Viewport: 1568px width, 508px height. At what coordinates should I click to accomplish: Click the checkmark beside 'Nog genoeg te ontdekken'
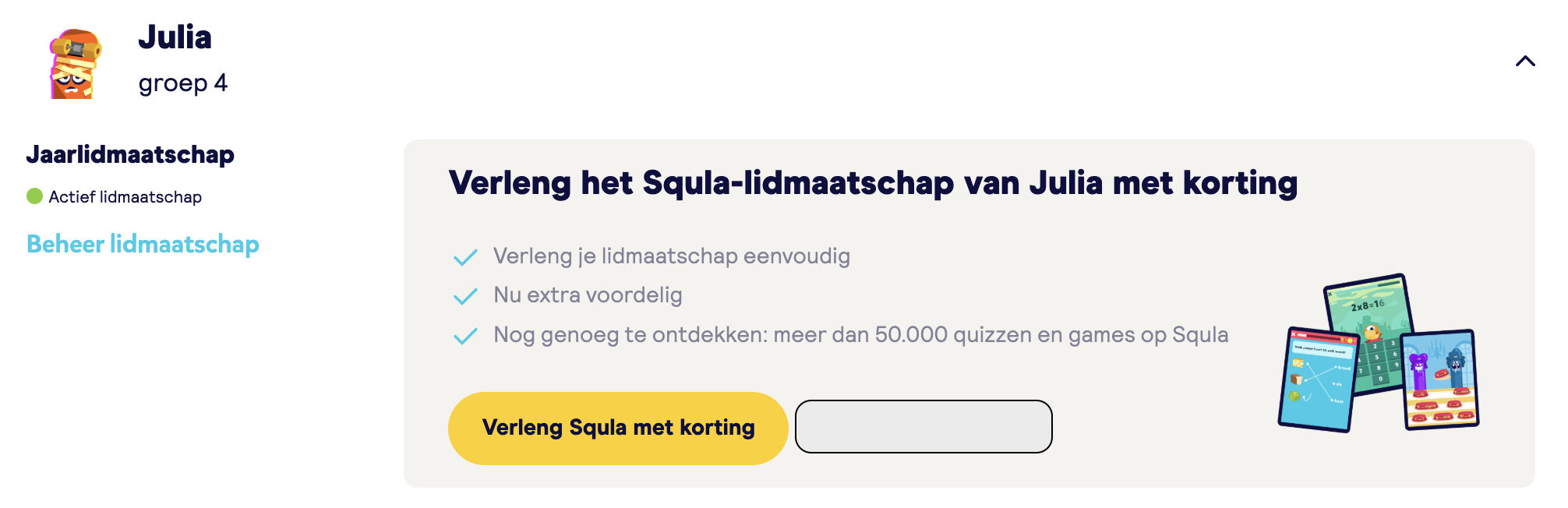[x=465, y=336]
